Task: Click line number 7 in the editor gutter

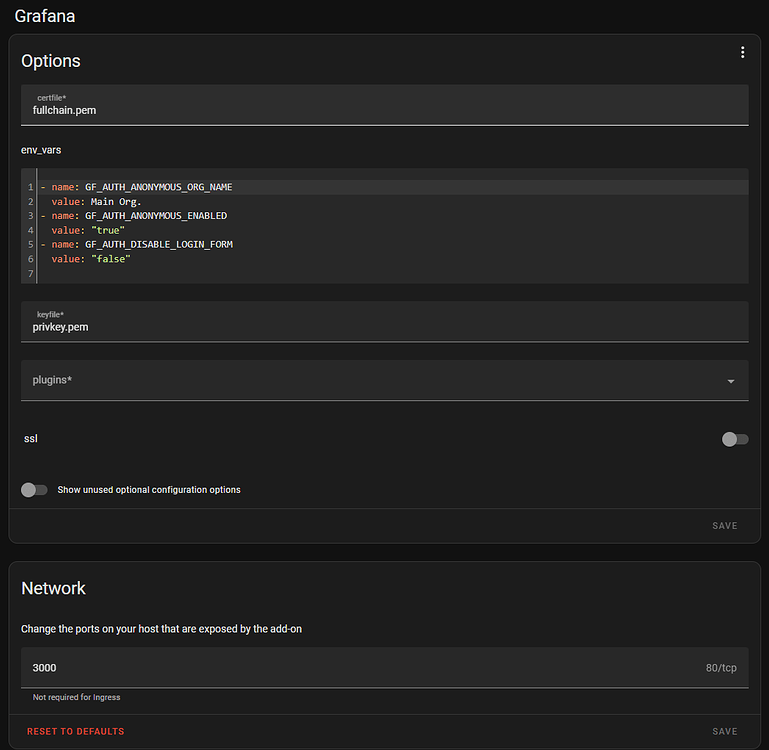Action: (30, 273)
